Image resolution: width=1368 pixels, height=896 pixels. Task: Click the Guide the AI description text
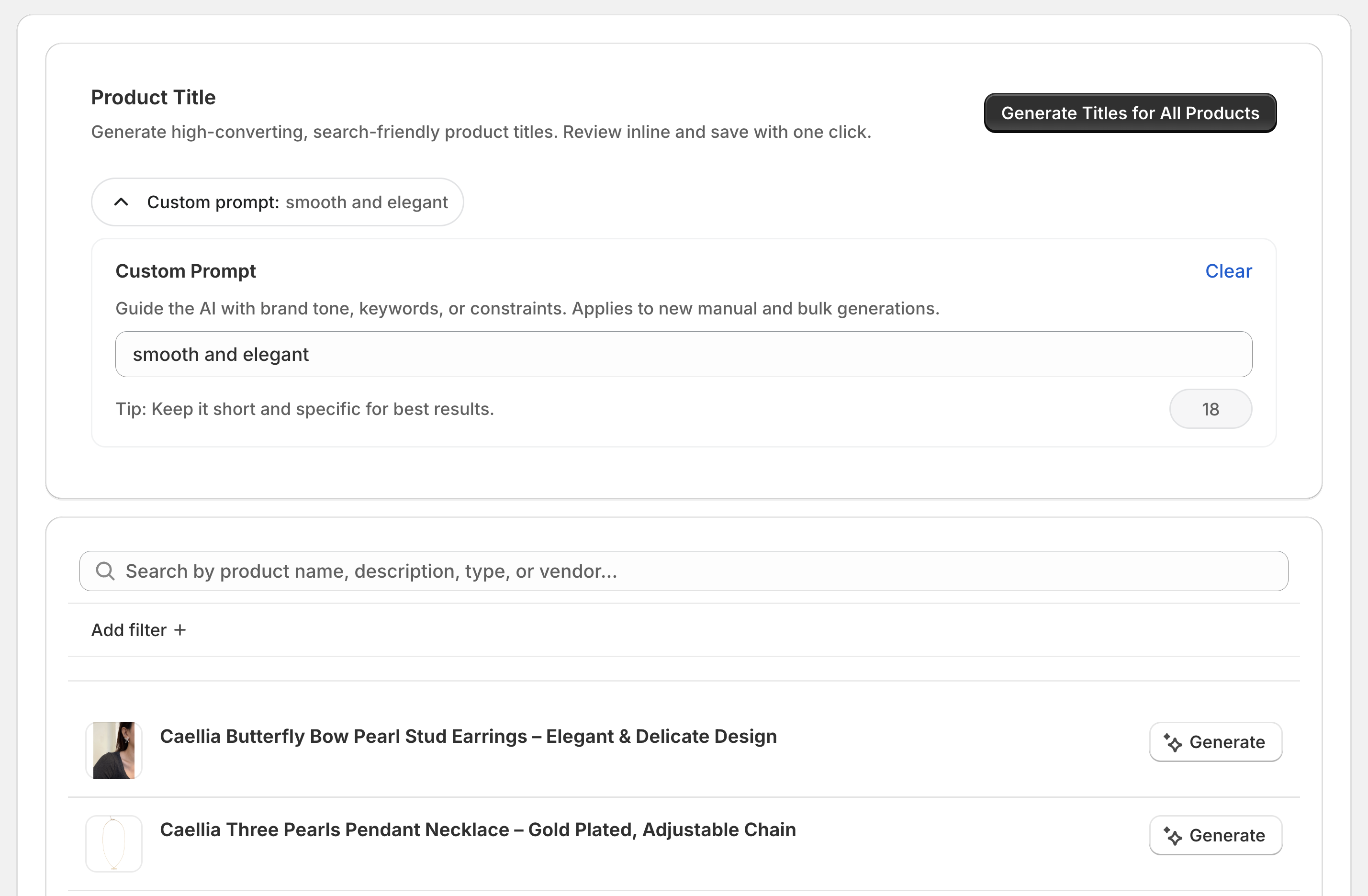point(527,308)
